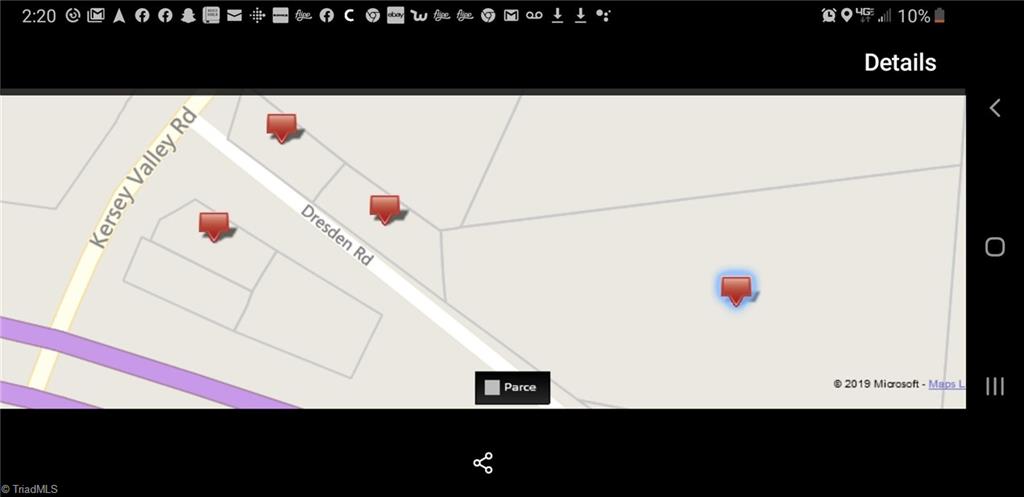Open the Maps license link
The image size is (1024, 497).
point(946,384)
